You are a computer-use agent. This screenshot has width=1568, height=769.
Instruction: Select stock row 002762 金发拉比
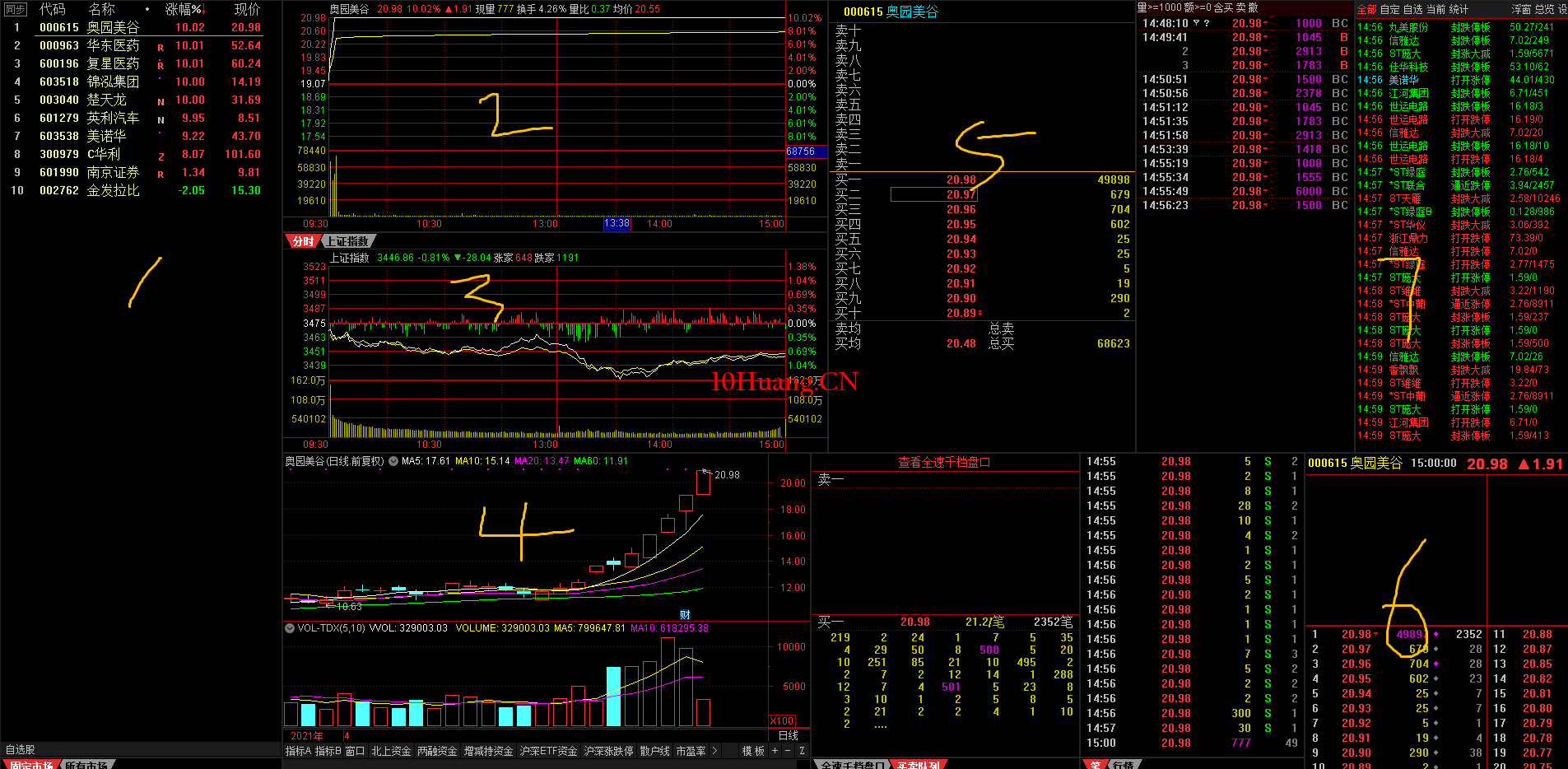140,190
